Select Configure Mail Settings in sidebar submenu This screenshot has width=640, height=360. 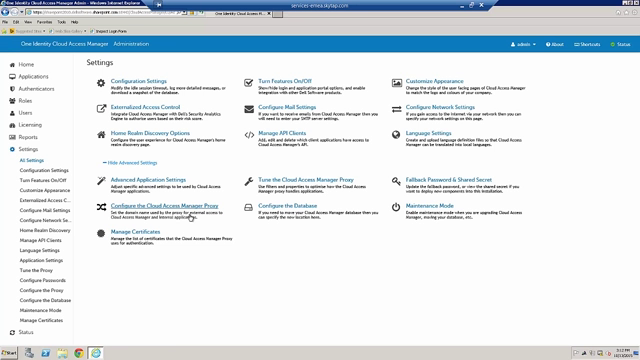[45, 210]
